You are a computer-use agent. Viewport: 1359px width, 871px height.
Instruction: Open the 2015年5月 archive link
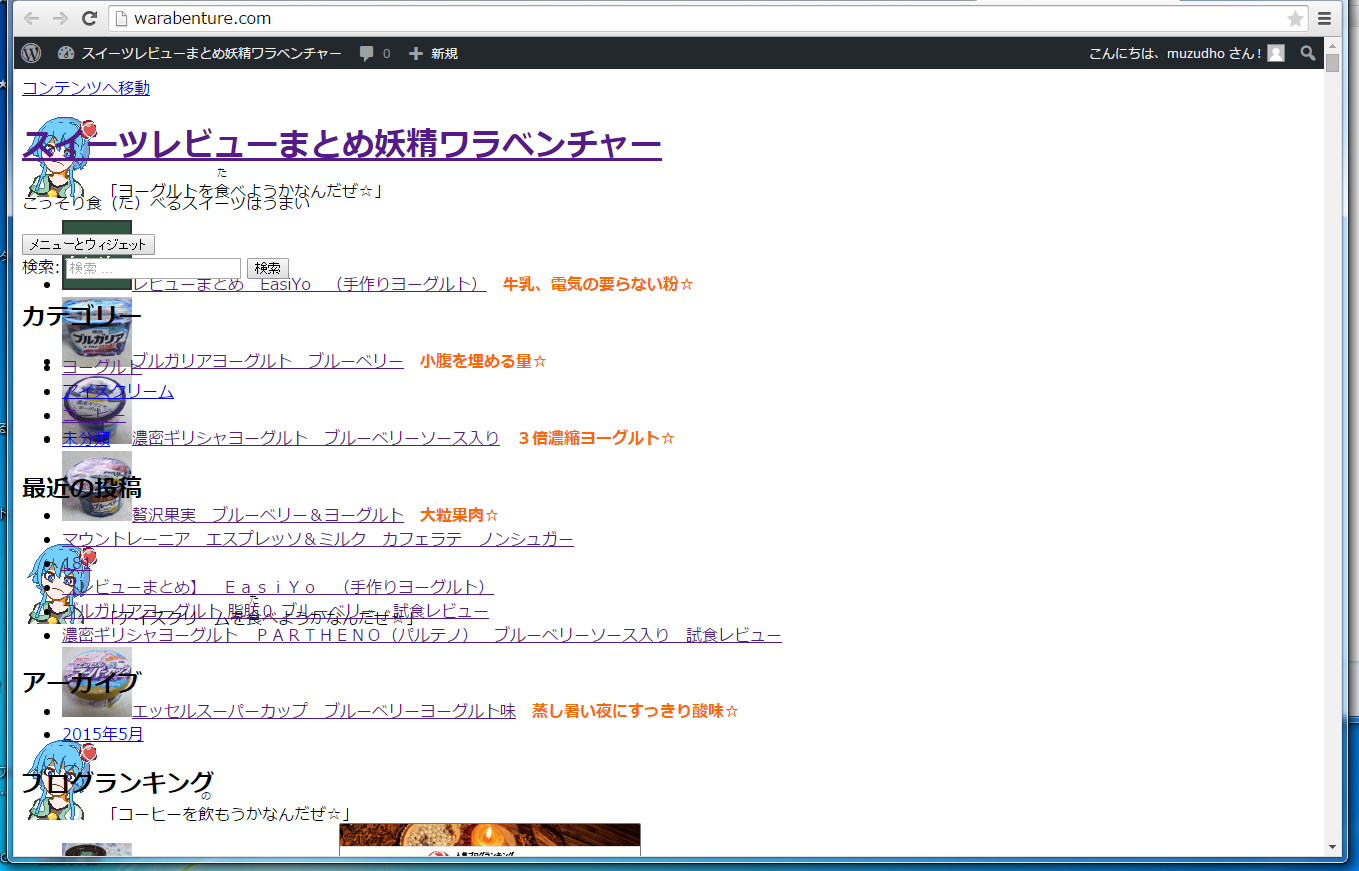pyautogui.click(x=103, y=734)
